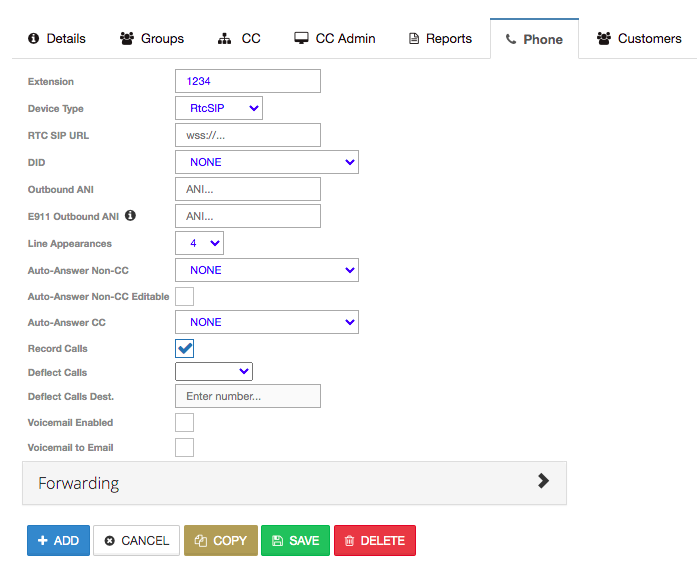The width and height of the screenshot is (697, 564).
Task: Click the x-circle icon on the CANCEL button
Action: [109, 540]
